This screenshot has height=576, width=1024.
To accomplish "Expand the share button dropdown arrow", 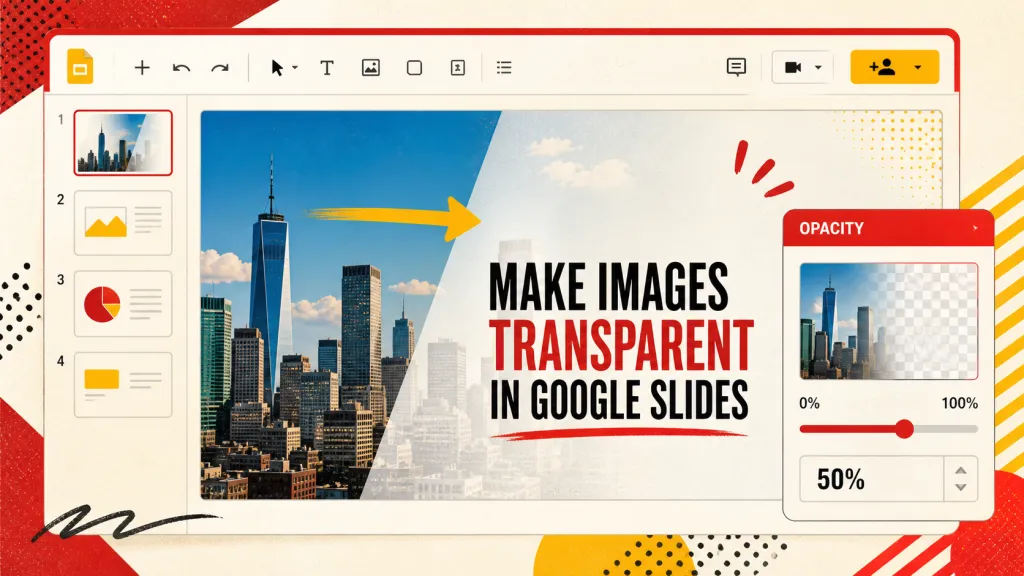I will (918, 67).
